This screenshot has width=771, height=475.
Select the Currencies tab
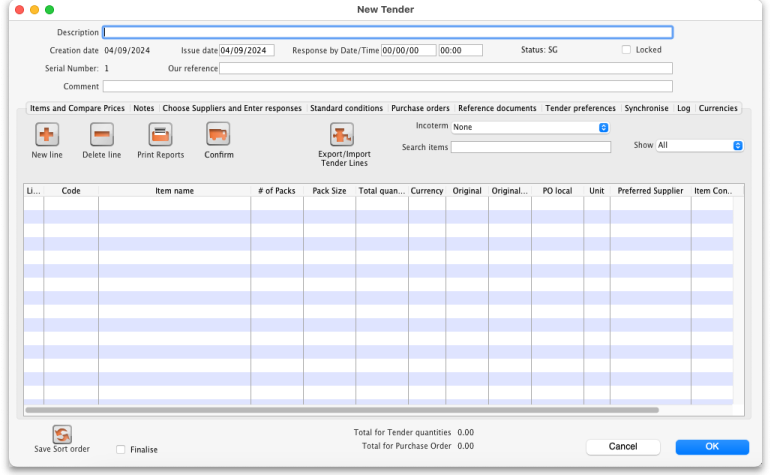717,108
